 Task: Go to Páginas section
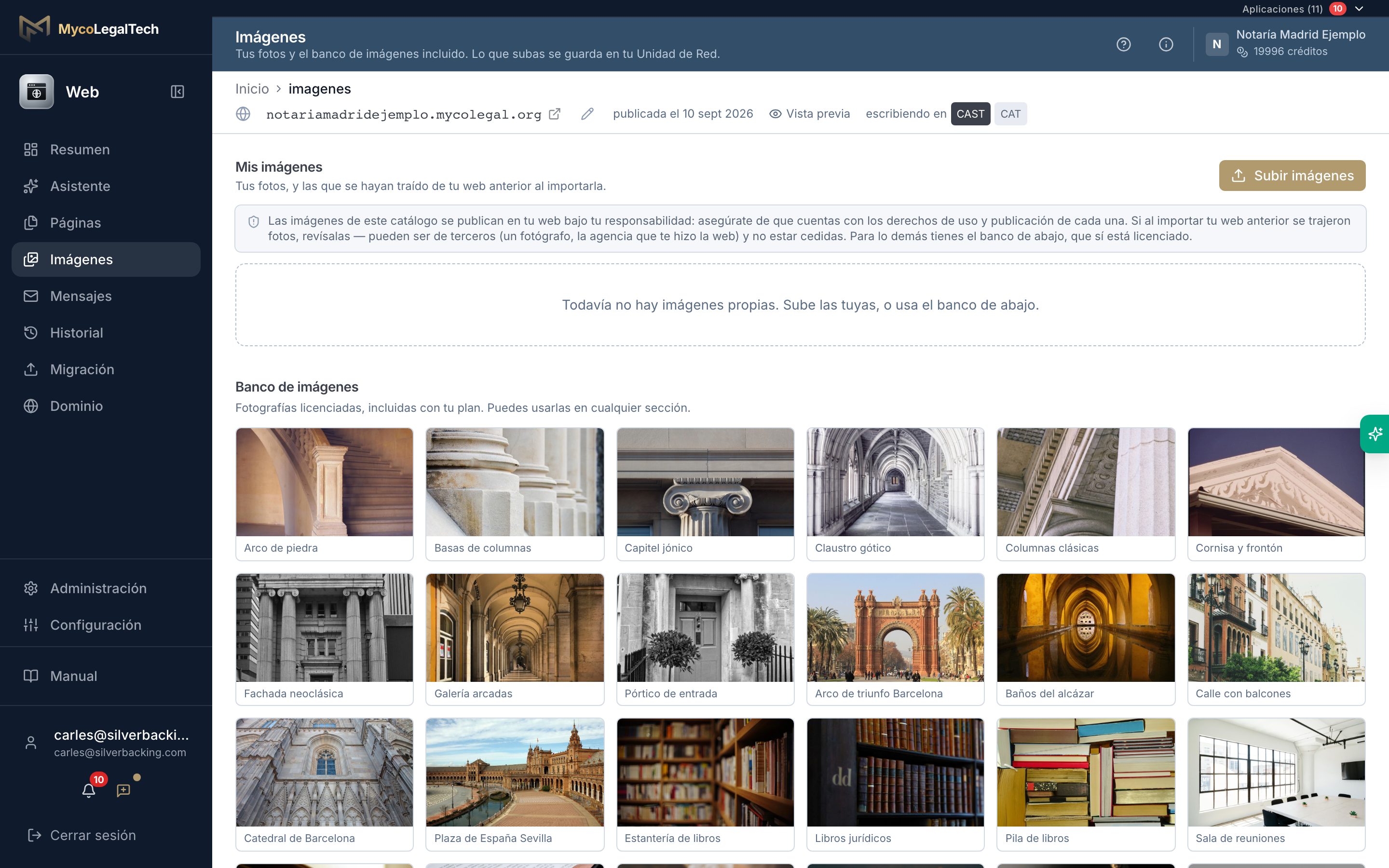(x=106, y=223)
